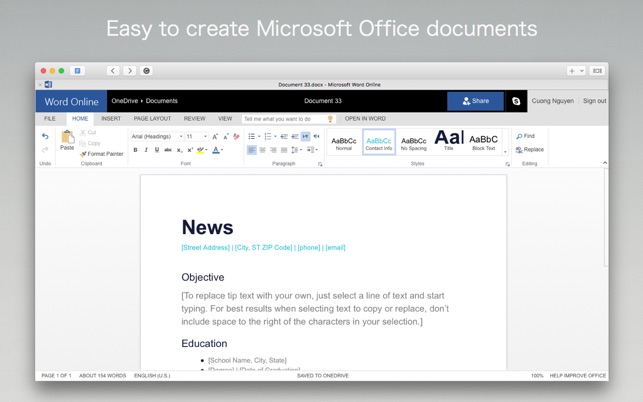This screenshot has width=643, height=402.
Task: Undo the last action
Action: click(x=45, y=136)
